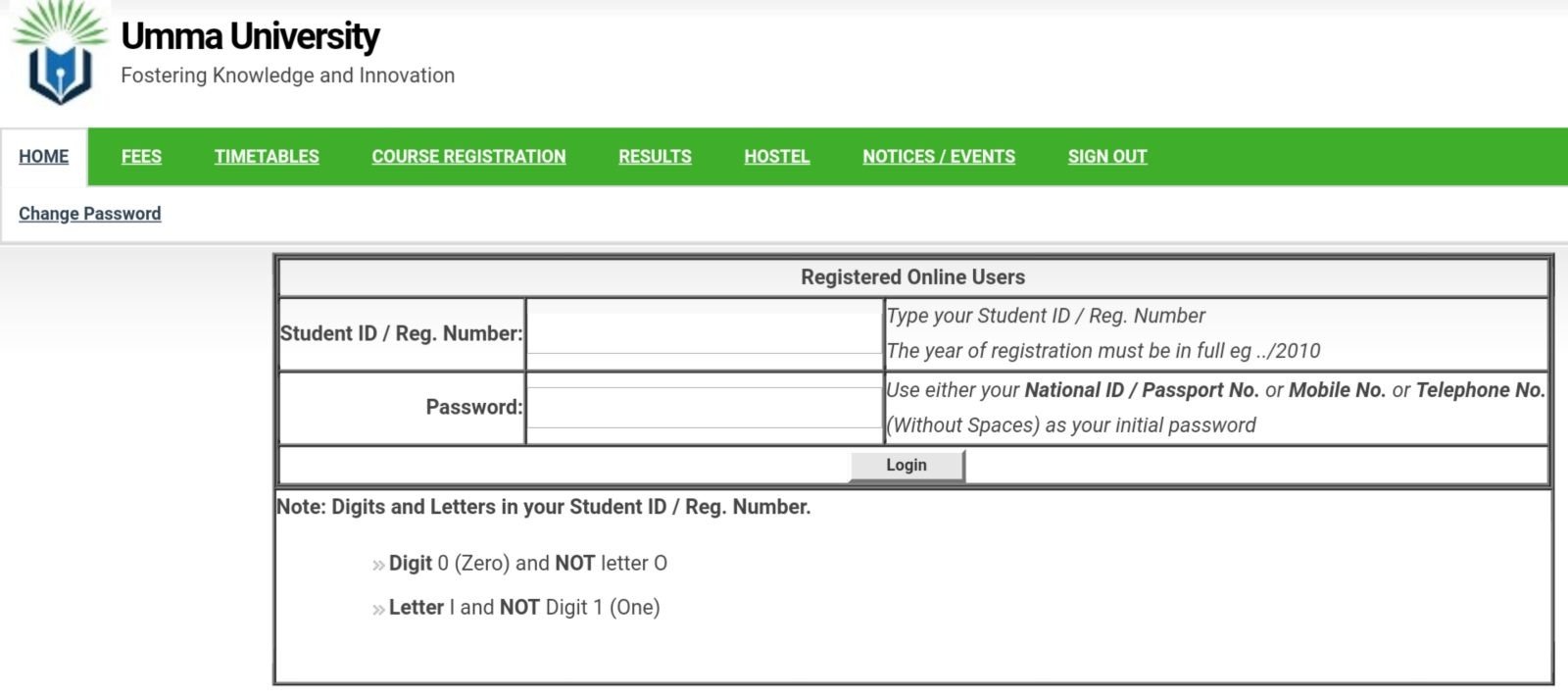Open the Change Password link

(x=90, y=214)
